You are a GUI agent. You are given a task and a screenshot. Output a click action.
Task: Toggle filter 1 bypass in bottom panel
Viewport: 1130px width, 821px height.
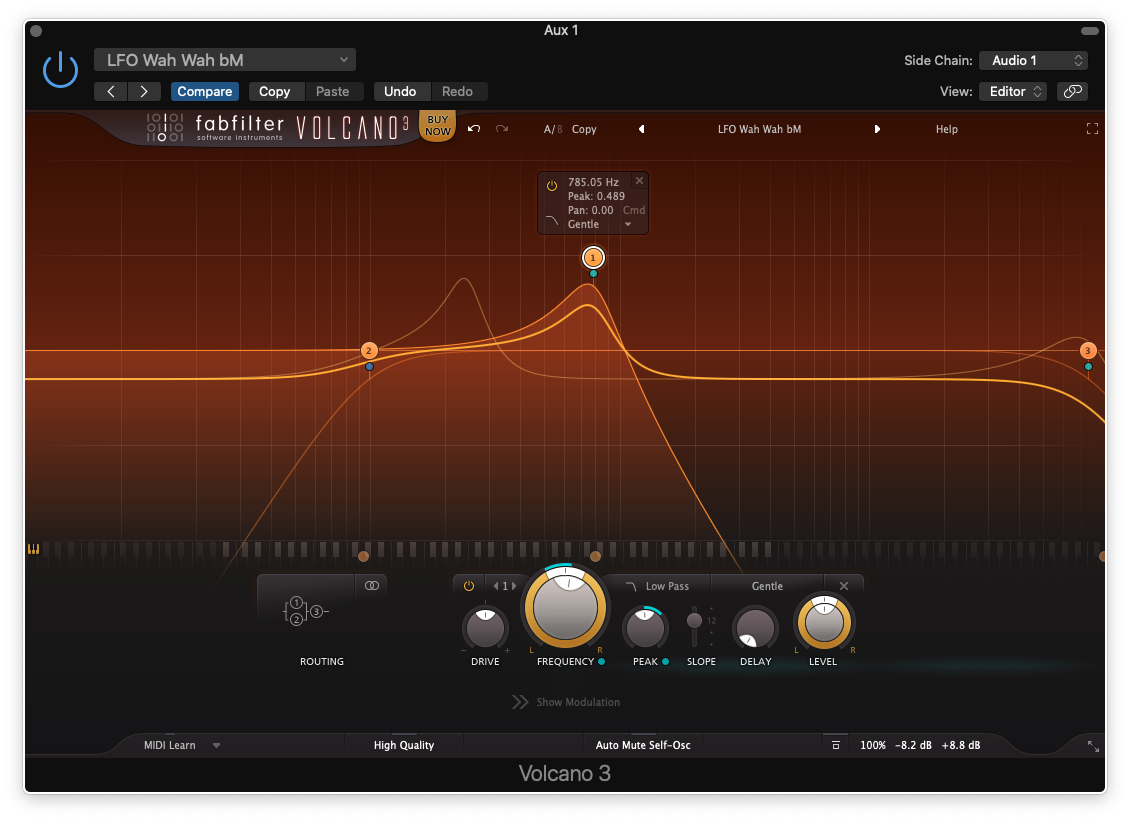(x=469, y=586)
